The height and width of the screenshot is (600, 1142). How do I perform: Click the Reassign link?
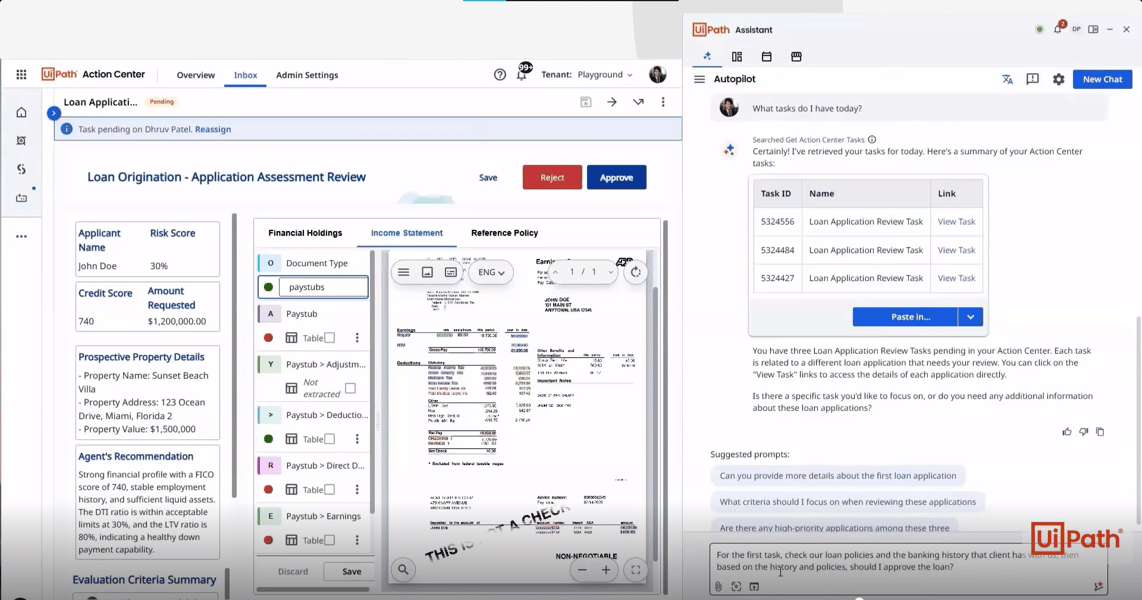coord(213,129)
